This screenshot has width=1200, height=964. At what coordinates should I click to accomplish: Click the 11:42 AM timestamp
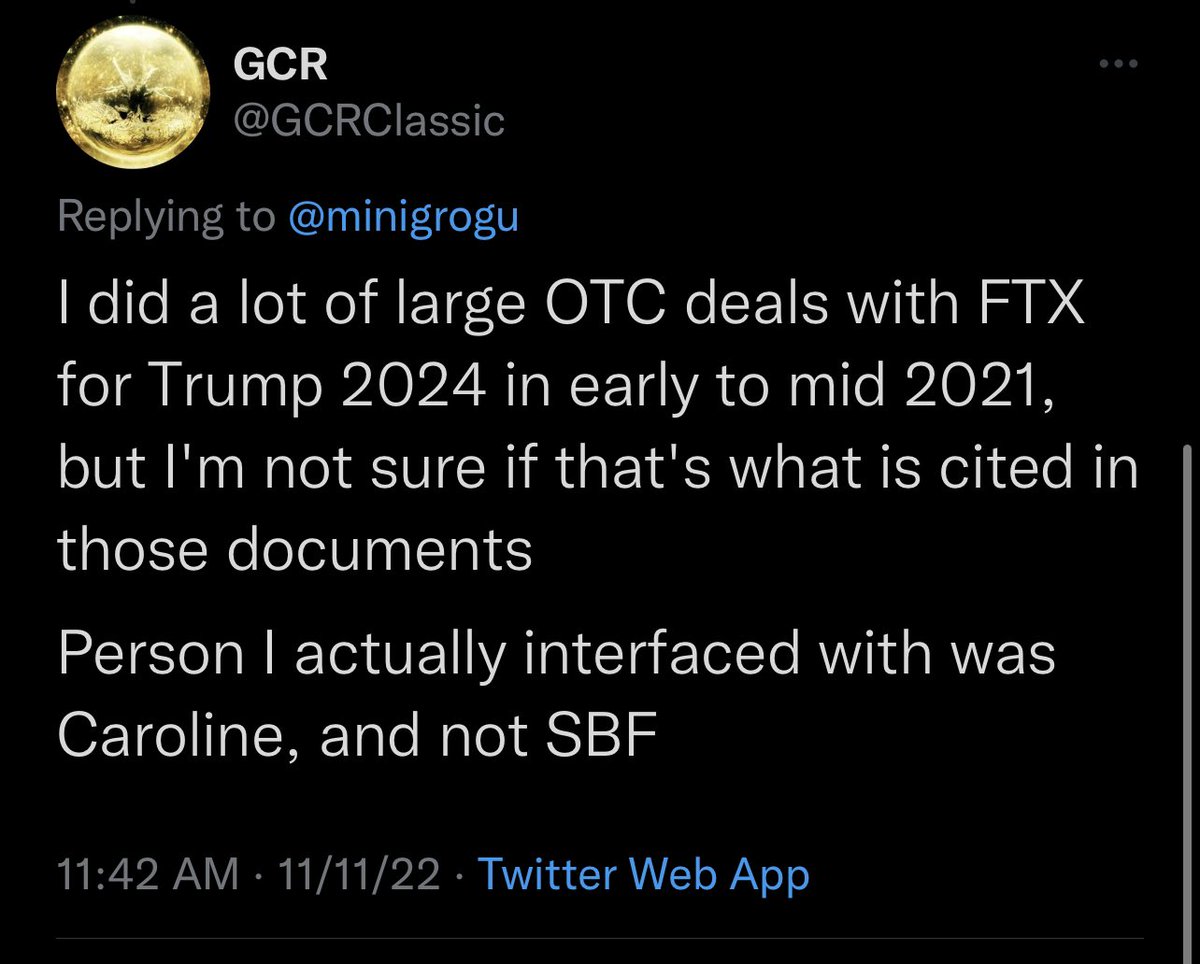[x=148, y=875]
